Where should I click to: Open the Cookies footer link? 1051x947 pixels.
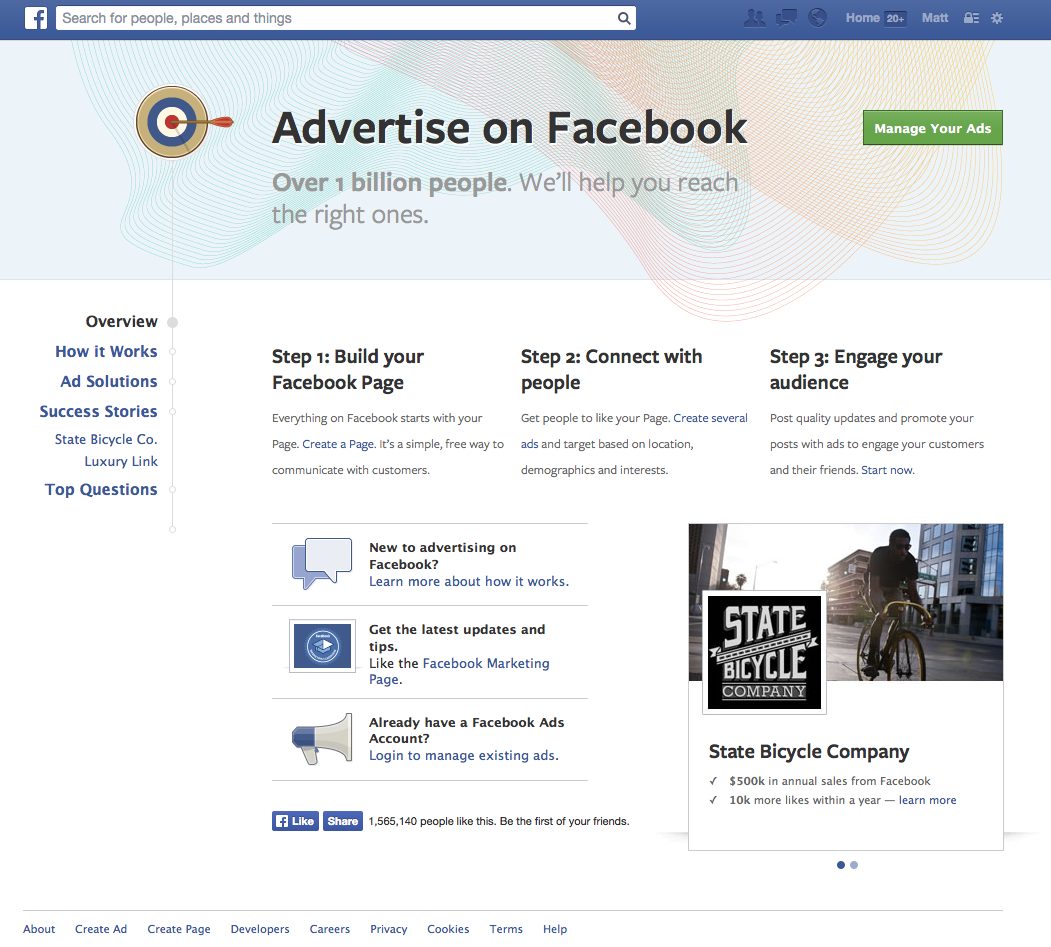448,929
